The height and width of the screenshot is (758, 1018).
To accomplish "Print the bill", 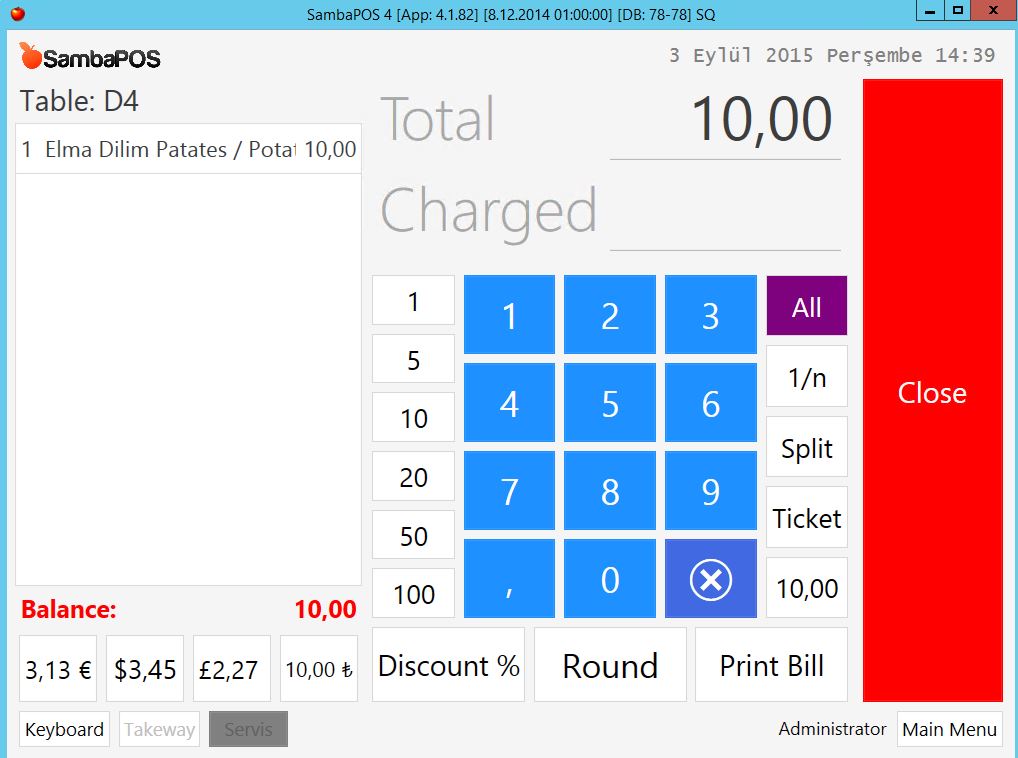I will 771,665.
